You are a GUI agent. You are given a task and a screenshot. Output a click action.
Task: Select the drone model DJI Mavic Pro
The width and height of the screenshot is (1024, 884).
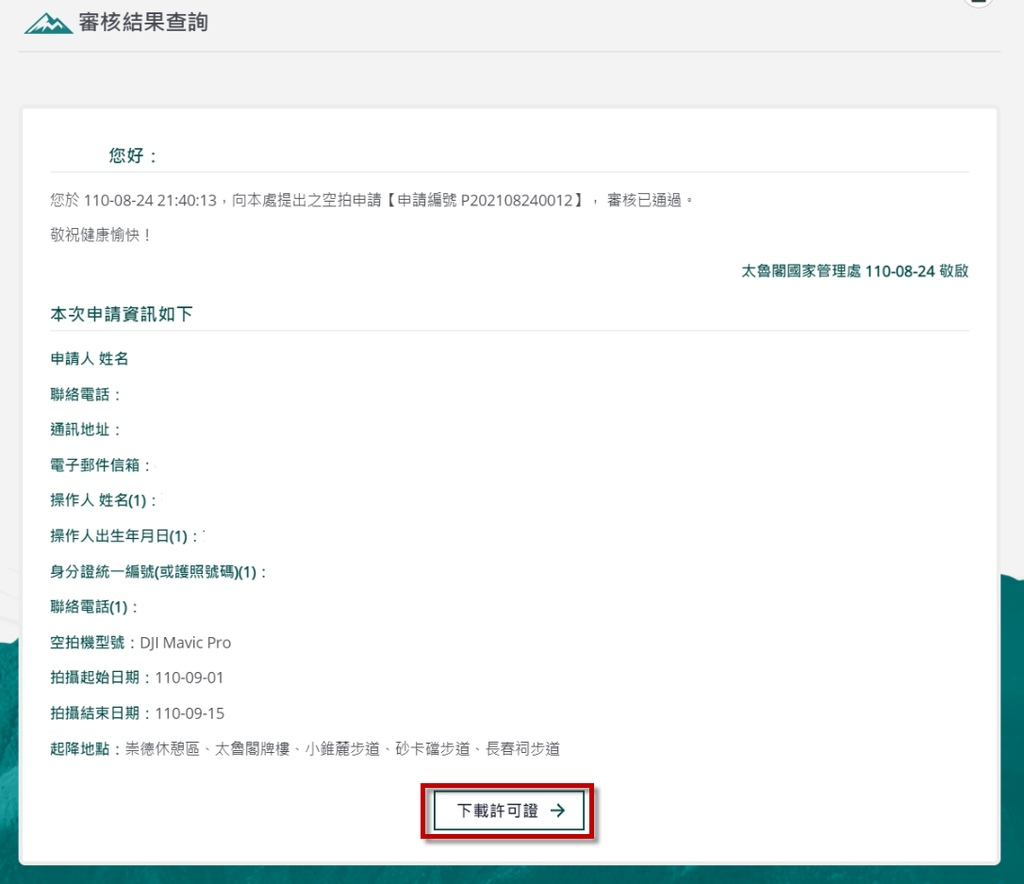point(185,642)
